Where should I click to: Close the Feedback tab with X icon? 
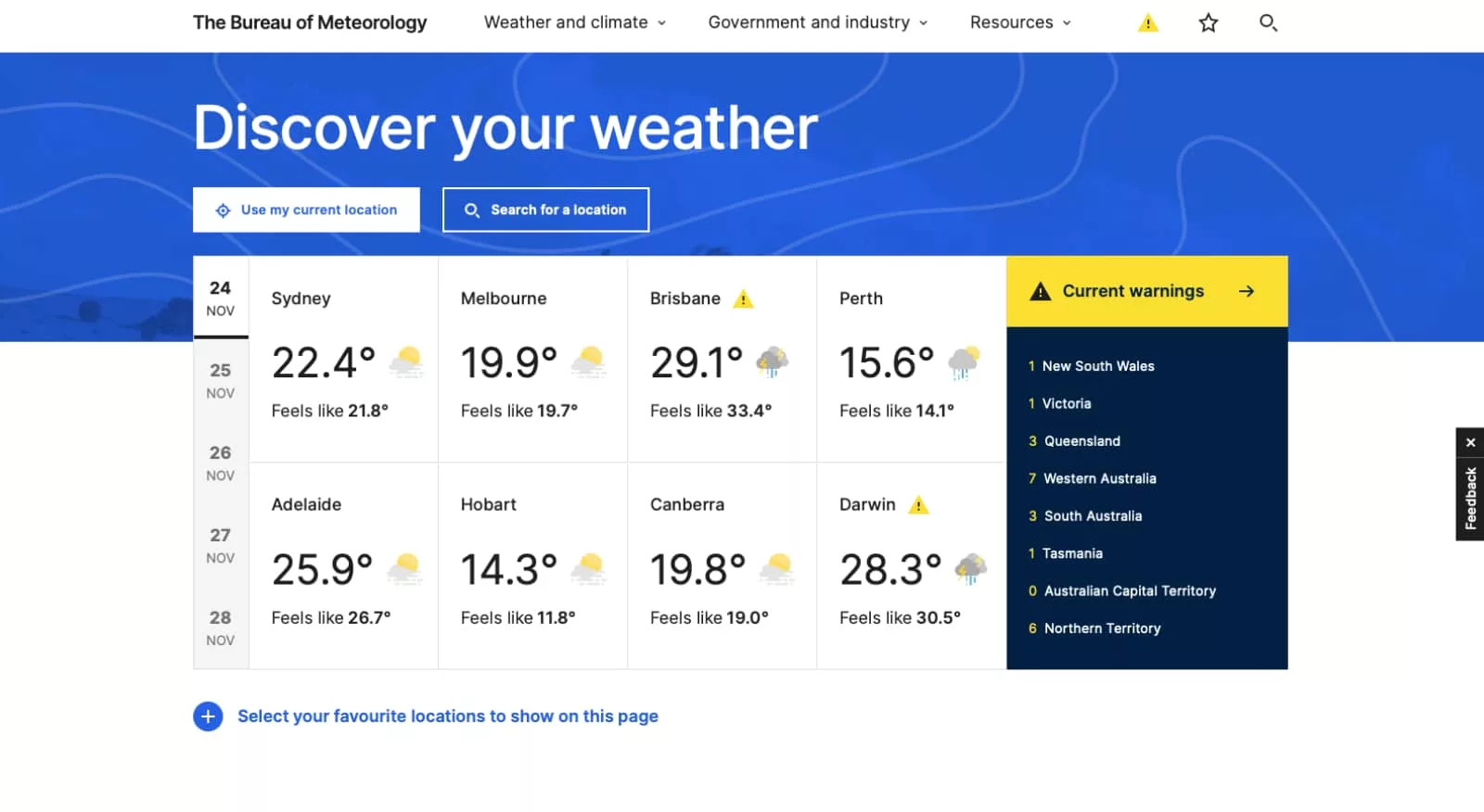1470,443
